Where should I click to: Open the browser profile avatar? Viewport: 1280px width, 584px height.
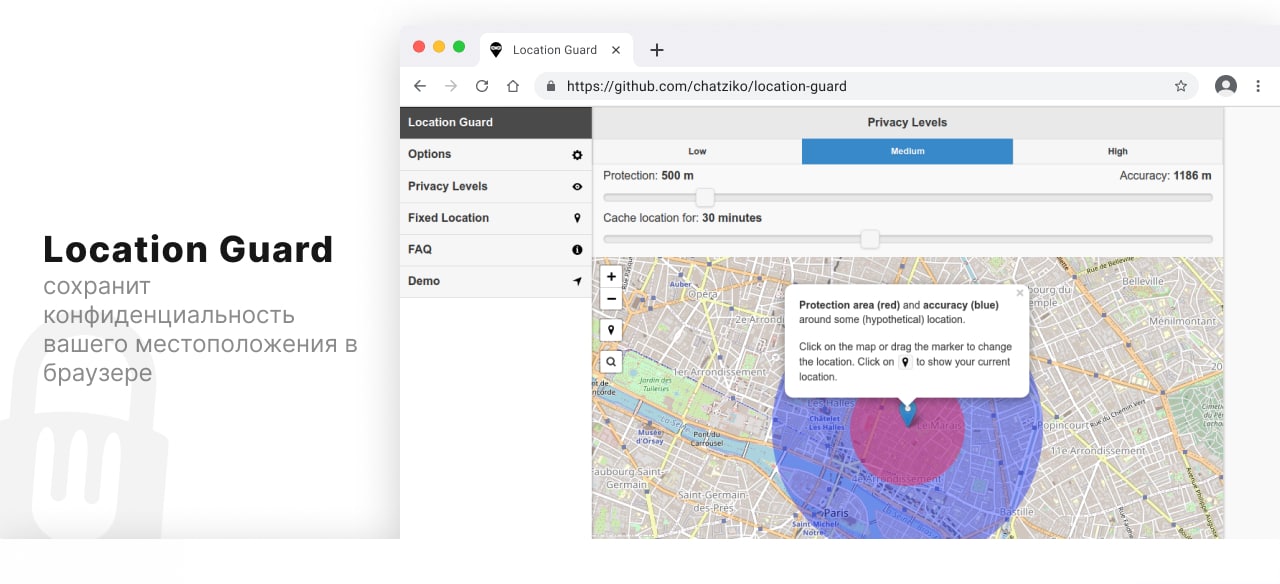click(1226, 86)
